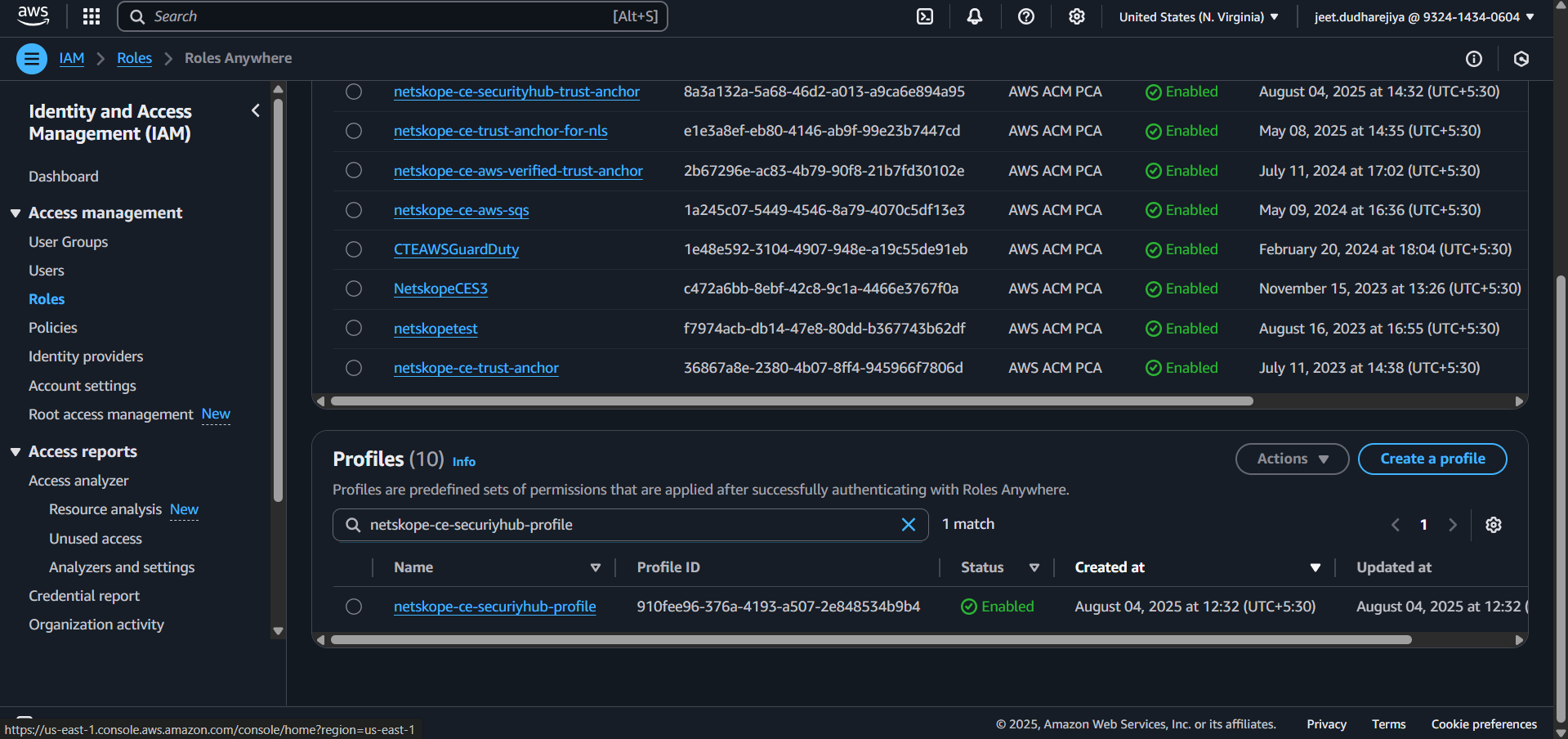This screenshot has width=1568, height=739.
Task: Open Account settings in the sidebar
Action: (x=83, y=386)
